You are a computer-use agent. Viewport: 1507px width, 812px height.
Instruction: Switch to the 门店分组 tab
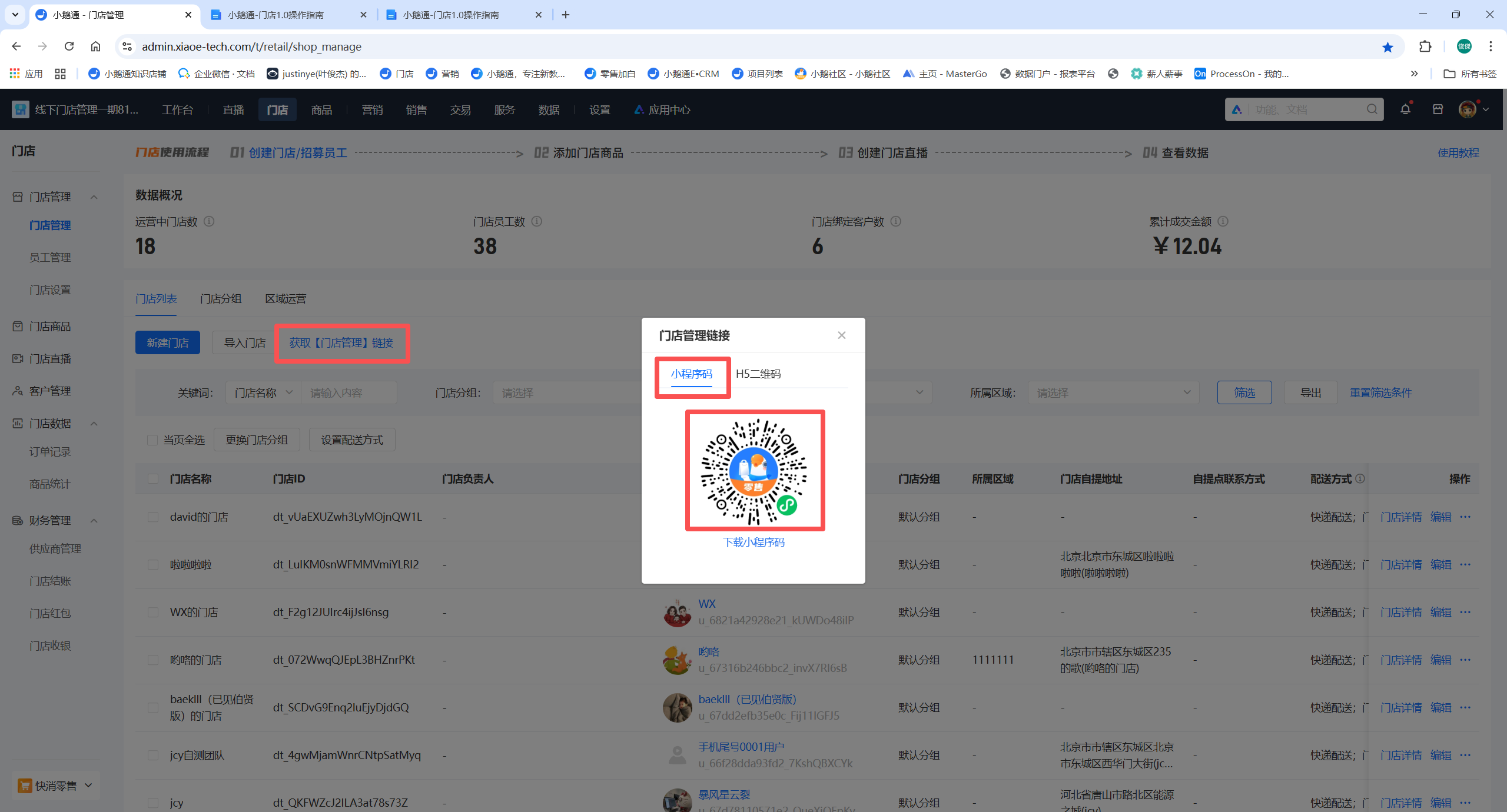click(x=221, y=298)
